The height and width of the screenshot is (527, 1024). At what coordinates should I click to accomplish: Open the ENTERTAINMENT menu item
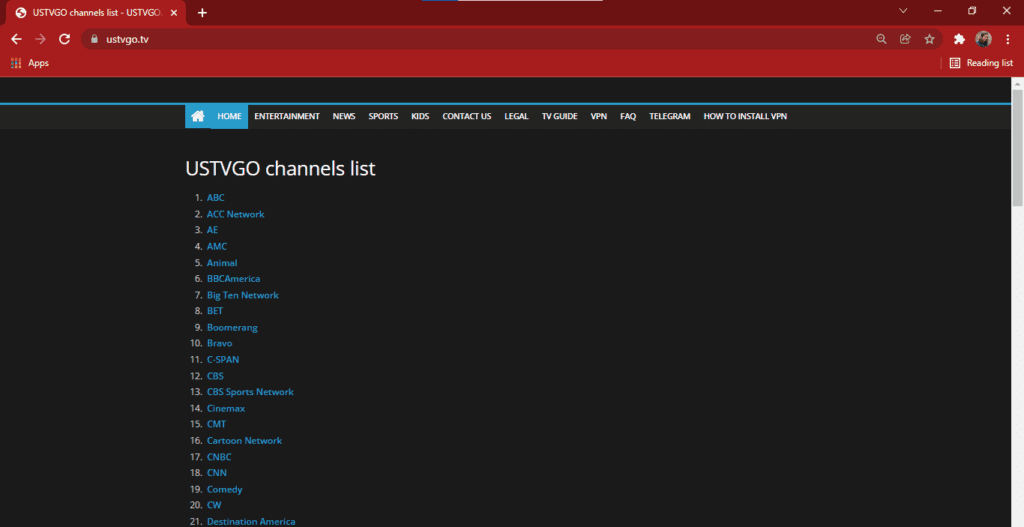click(x=287, y=116)
